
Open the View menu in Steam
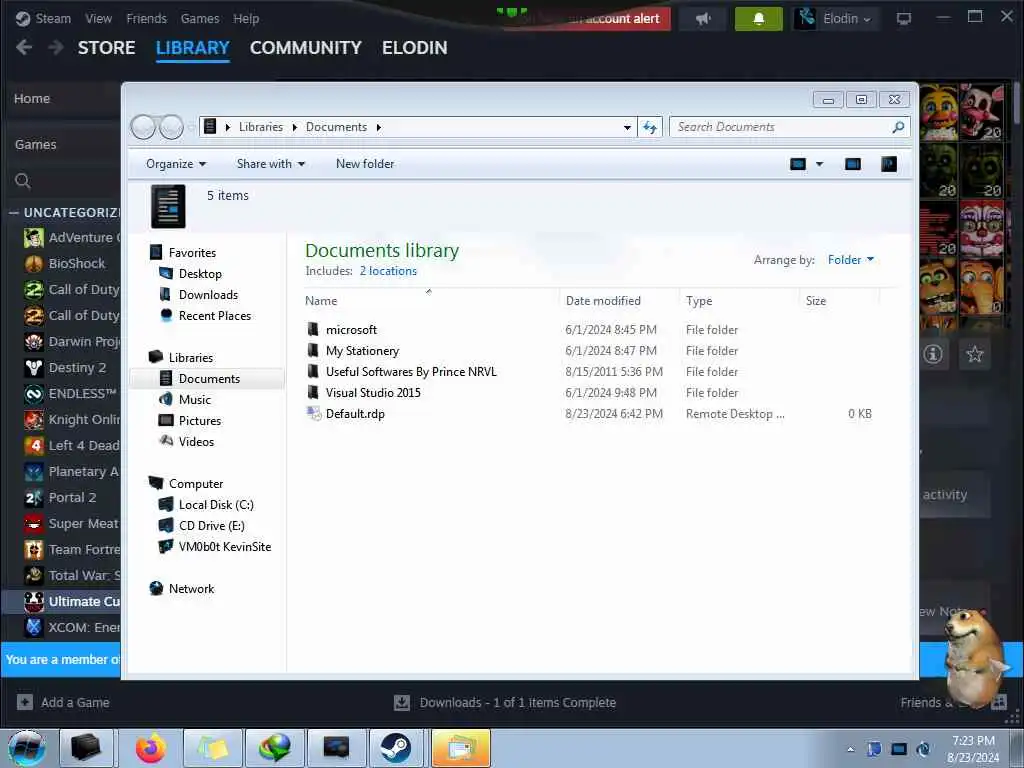[x=99, y=18]
